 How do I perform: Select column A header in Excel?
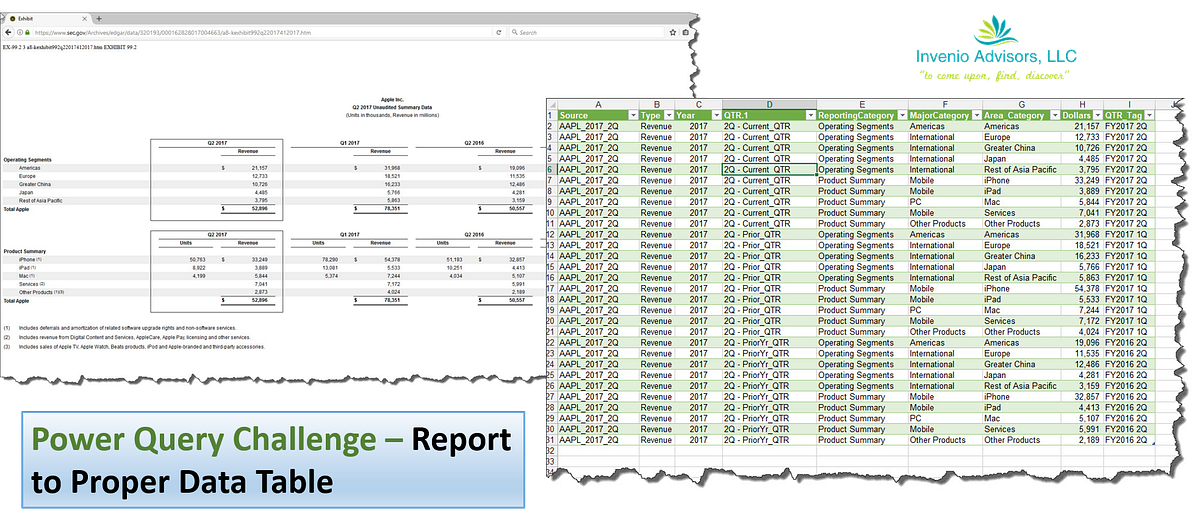(x=598, y=104)
